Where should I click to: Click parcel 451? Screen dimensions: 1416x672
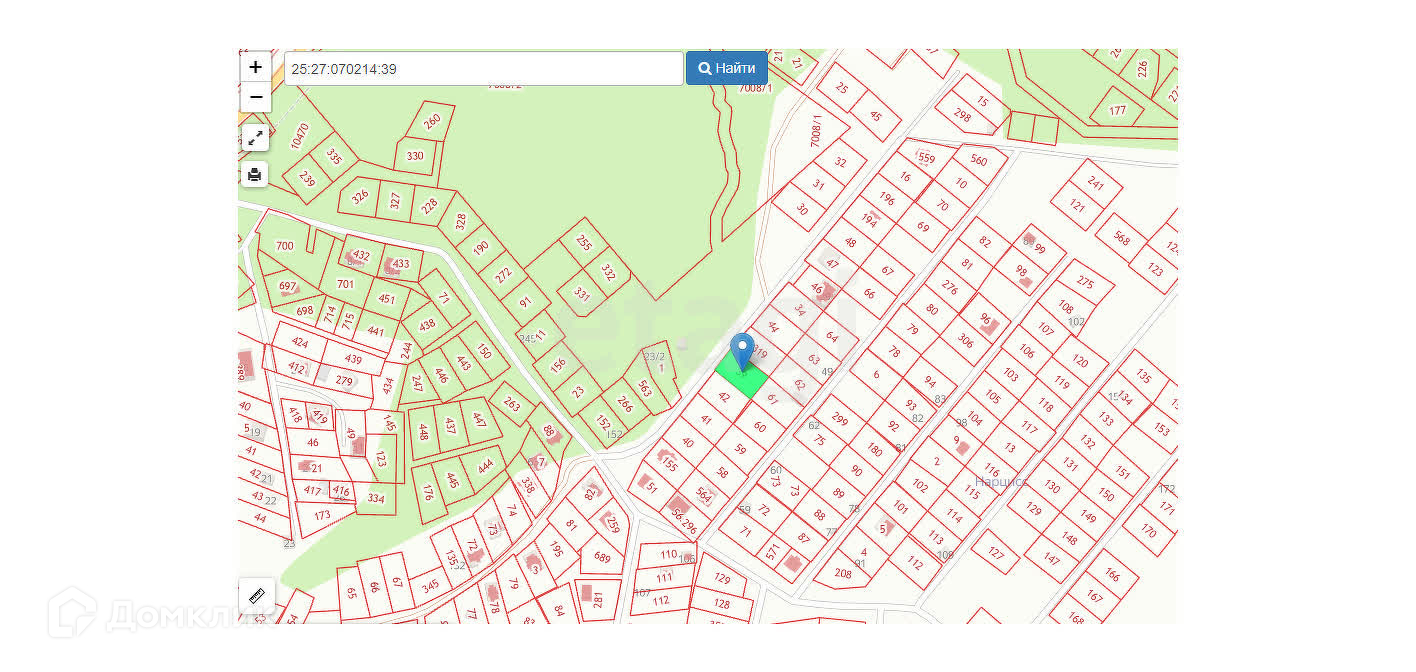click(x=386, y=298)
